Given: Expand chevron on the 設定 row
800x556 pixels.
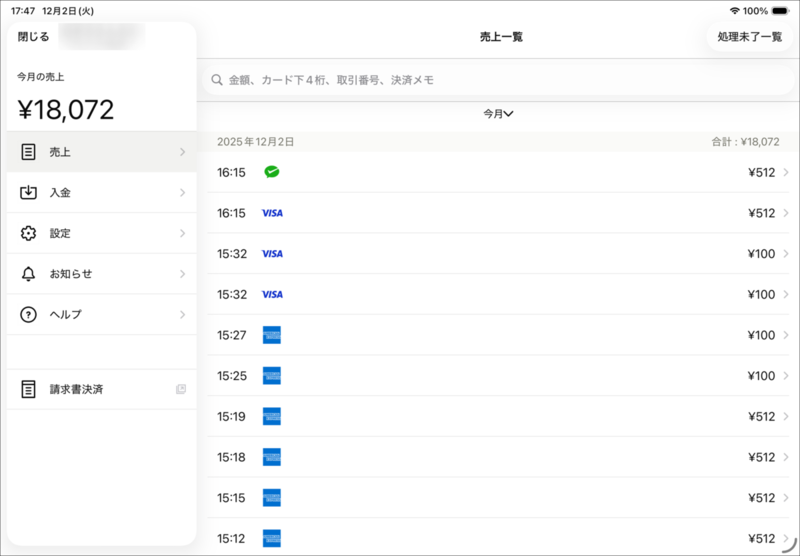Looking at the screenshot, I should tap(183, 233).
